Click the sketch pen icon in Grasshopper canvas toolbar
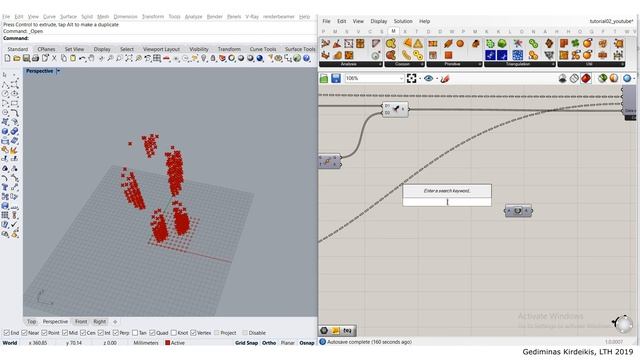The height and width of the screenshot is (360, 640). (445, 78)
